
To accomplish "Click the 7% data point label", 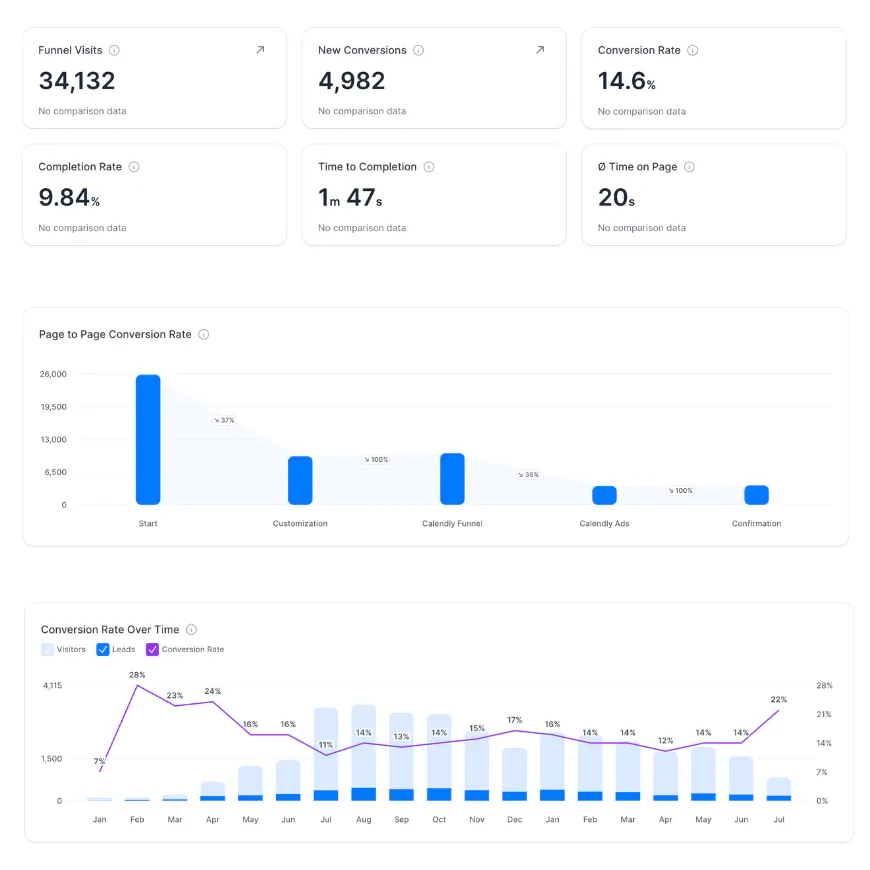I will [x=99, y=761].
